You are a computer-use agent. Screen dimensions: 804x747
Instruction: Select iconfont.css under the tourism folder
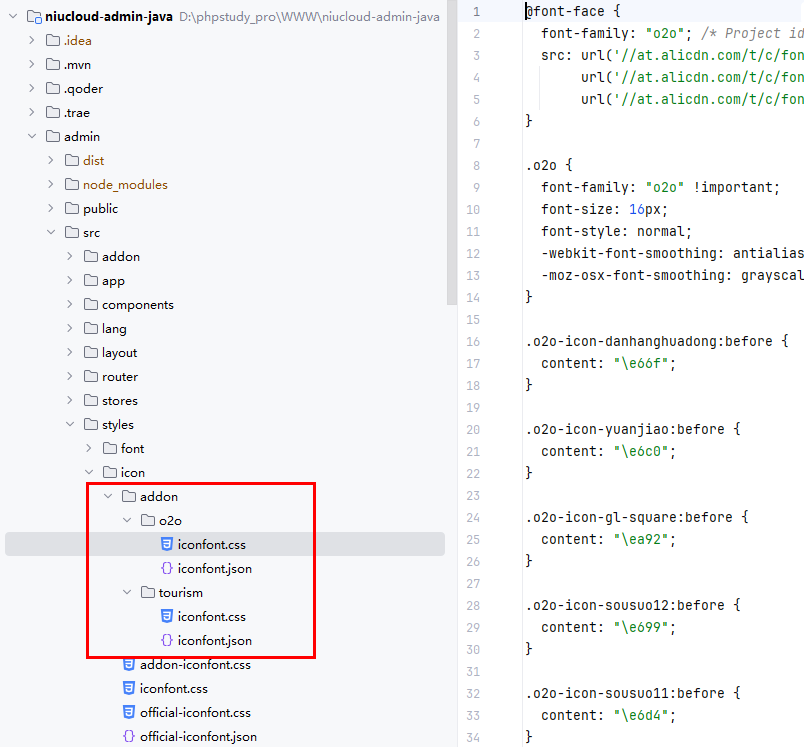[211, 617]
